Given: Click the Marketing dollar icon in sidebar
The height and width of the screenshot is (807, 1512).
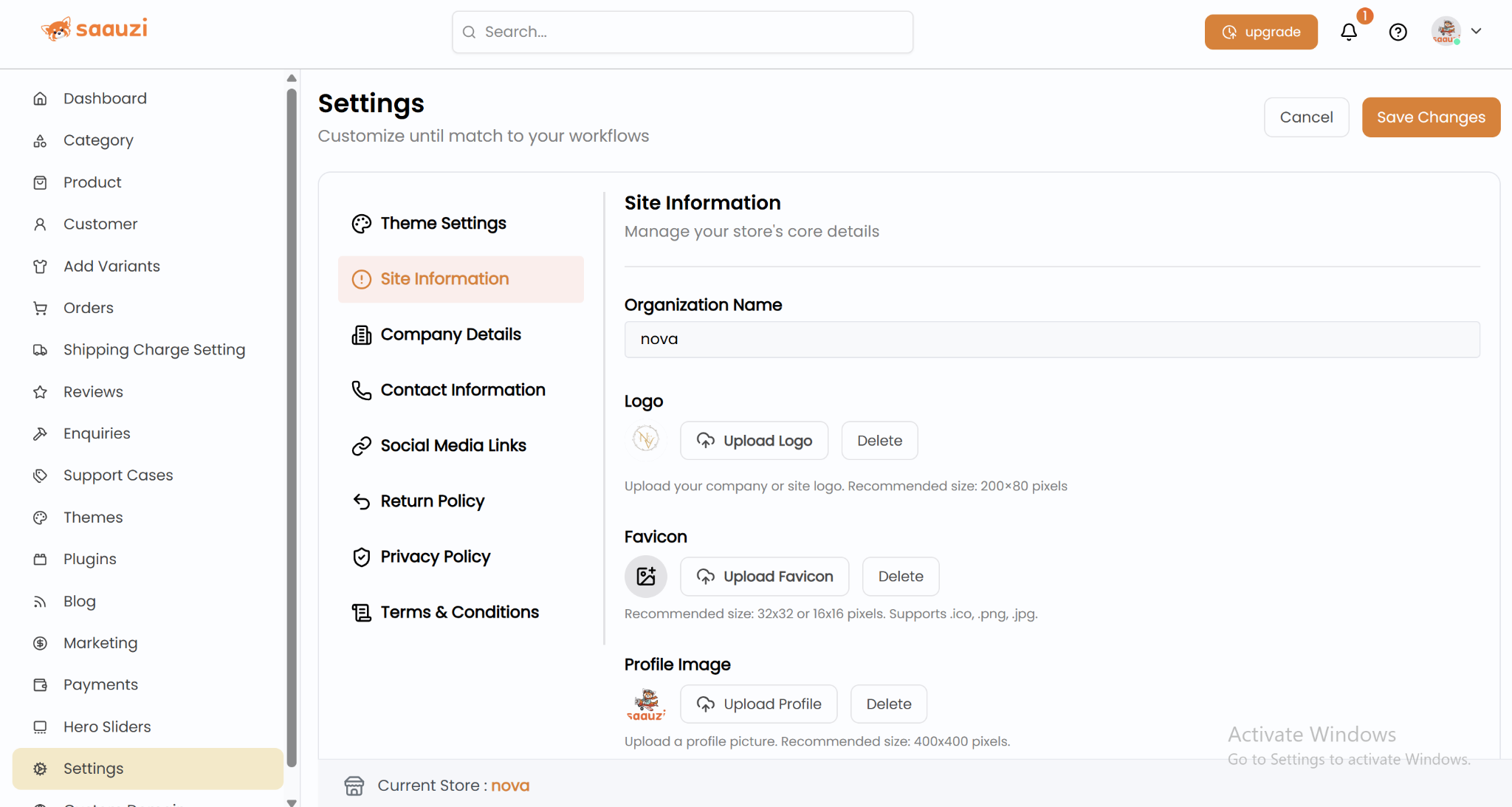Looking at the screenshot, I should click(41, 643).
